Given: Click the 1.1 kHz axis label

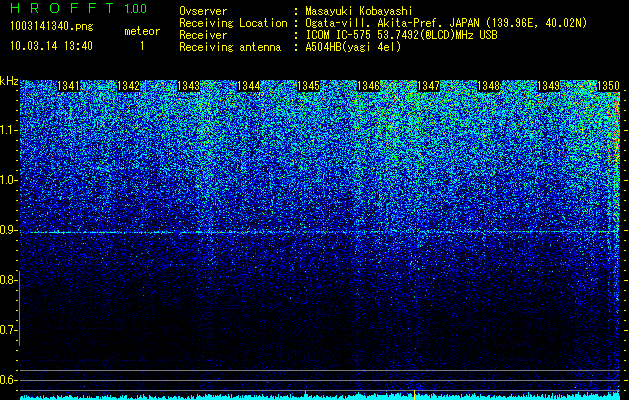Looking at the screenshot, I should click(x=8, y=130).
